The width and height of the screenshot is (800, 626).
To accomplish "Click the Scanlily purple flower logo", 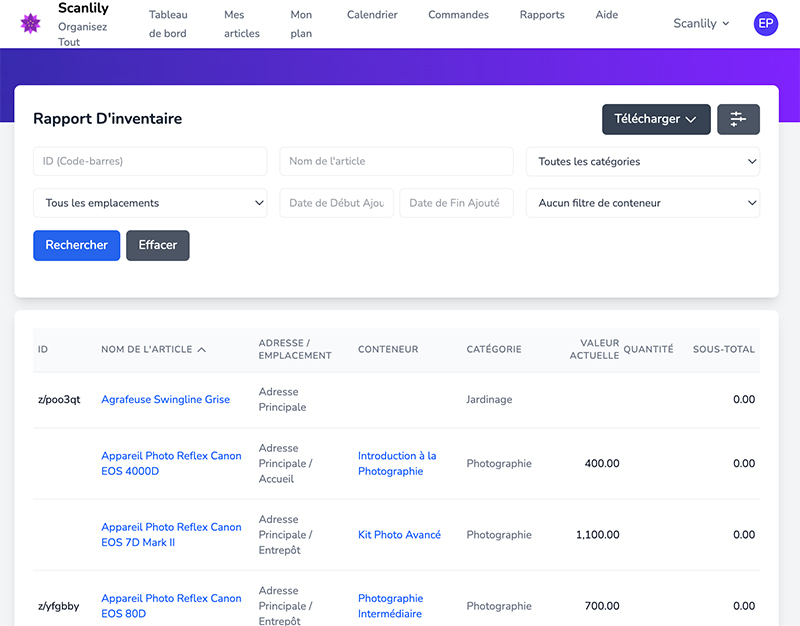I will (30, 23).
